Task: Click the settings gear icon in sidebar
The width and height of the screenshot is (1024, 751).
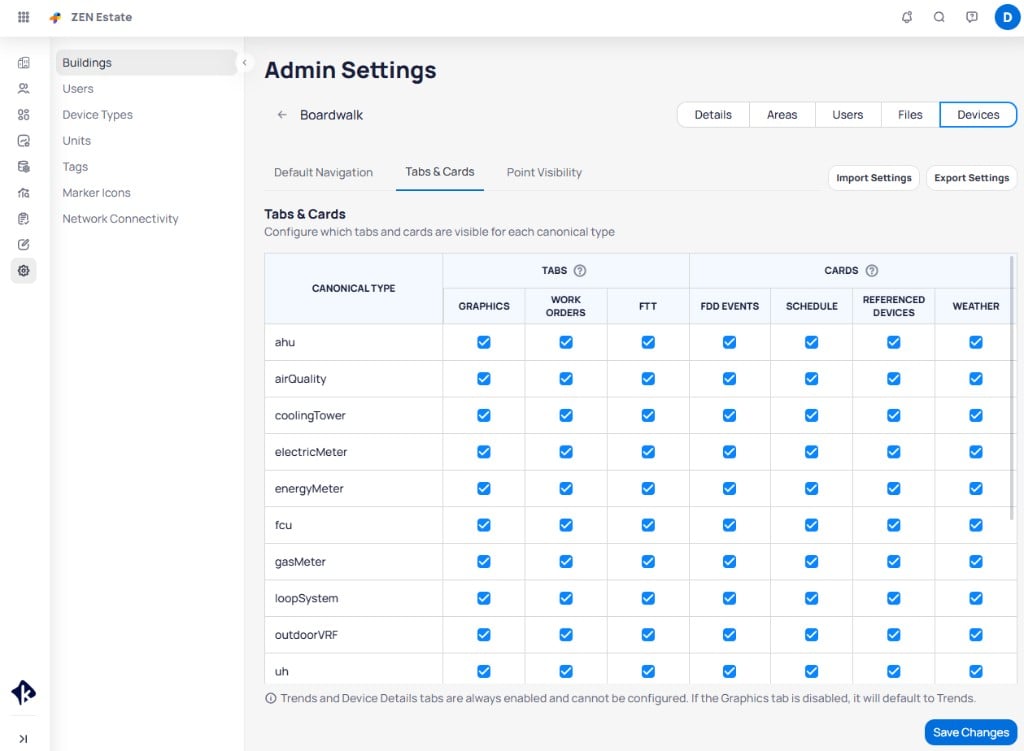Action: pyautogui.click(x=24, y=270)
